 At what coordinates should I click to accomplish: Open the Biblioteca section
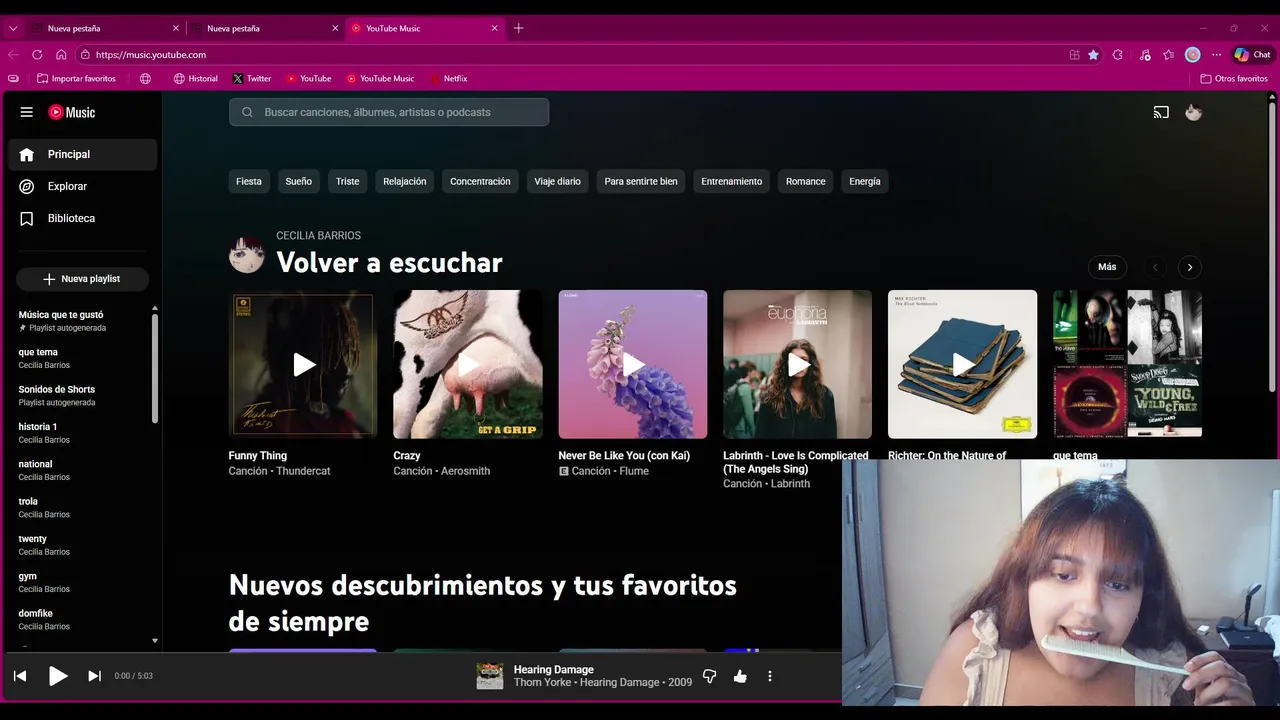click(x=83, y=219)
